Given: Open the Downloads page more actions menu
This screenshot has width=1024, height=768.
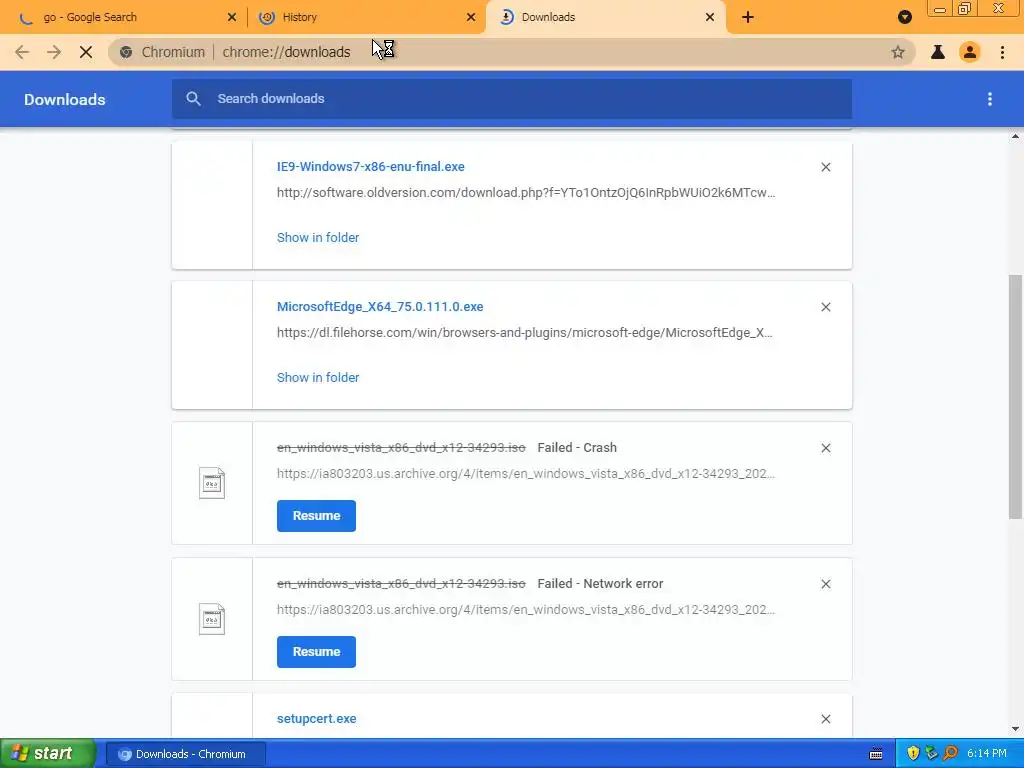Looking at the screenshot, I should (x=990, y=99).
